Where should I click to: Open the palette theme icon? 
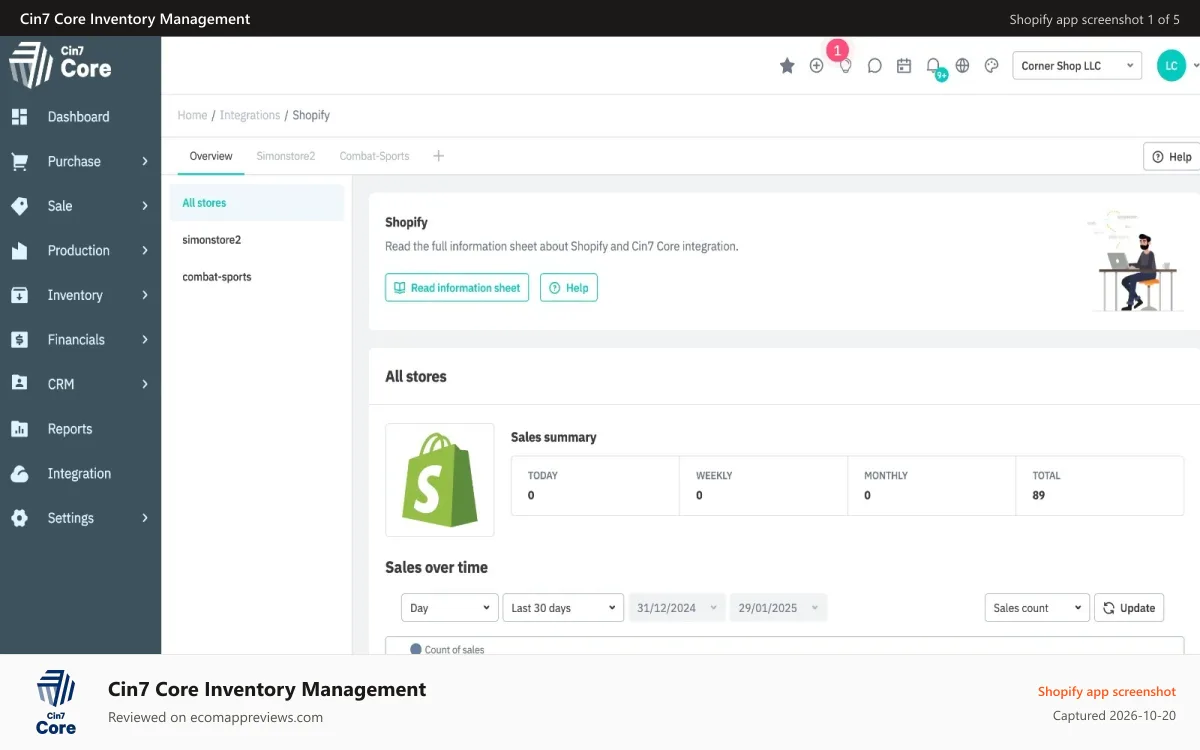point(992,66)
